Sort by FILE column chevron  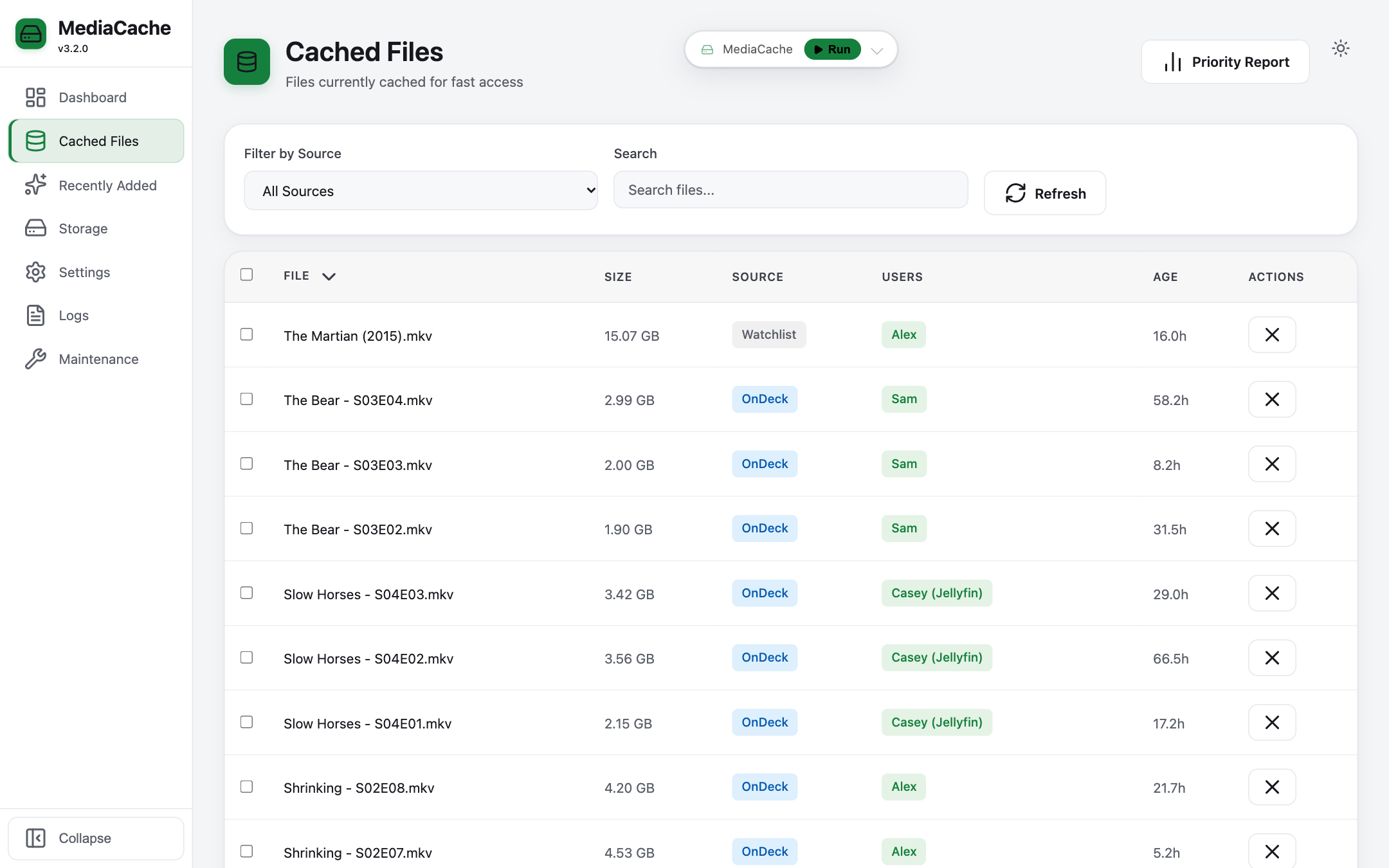tap(329, 276)
